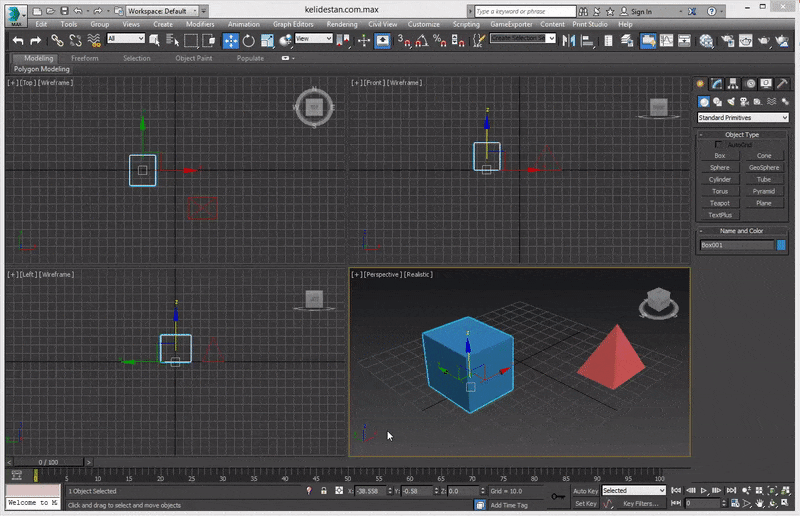Click the Set Key button

pyautogui.click(x=585, y=504)
